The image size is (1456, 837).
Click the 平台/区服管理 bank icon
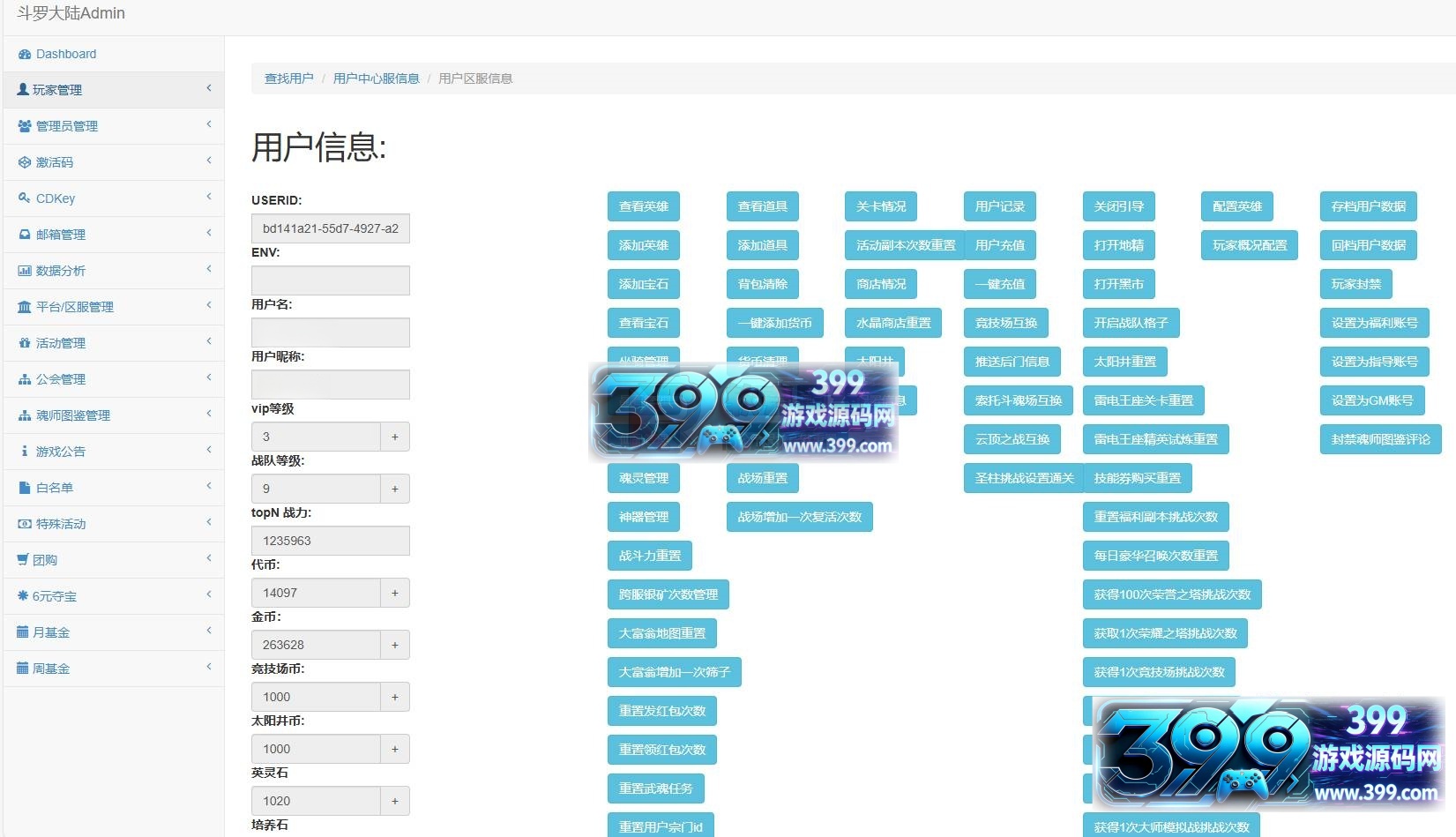[x=25, y=307]
